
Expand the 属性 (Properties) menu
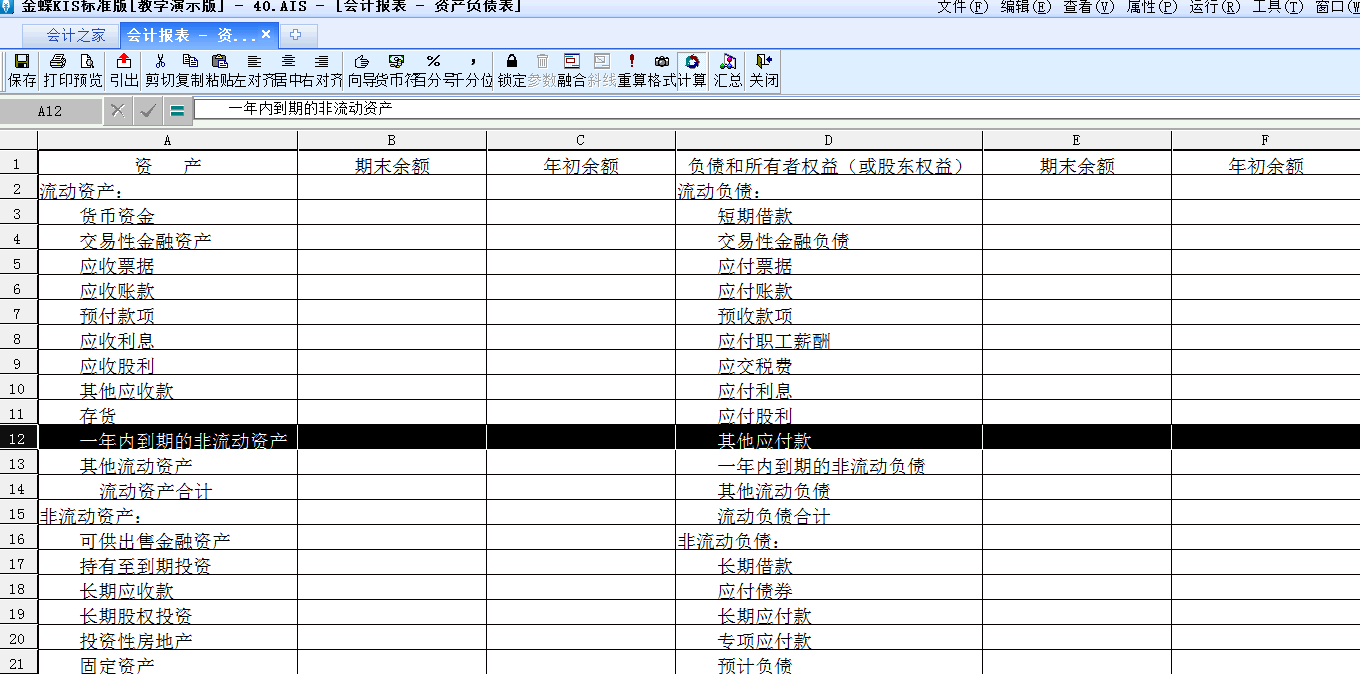click(x=1150, y=8)
